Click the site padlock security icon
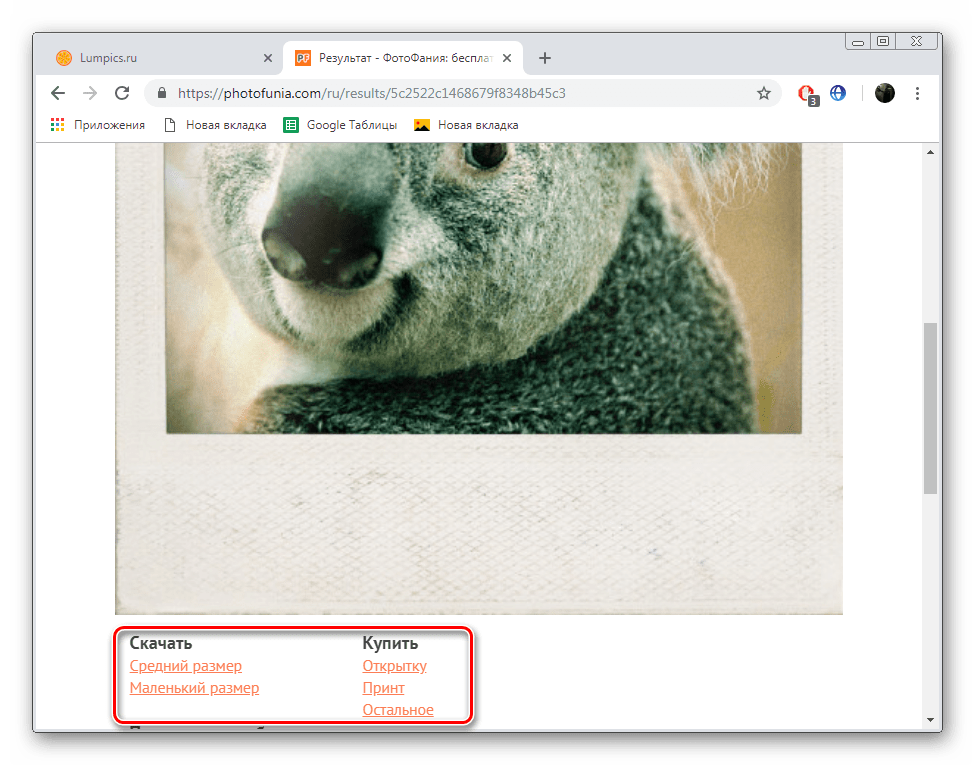The image size is (975, 765). click(161, 93)
